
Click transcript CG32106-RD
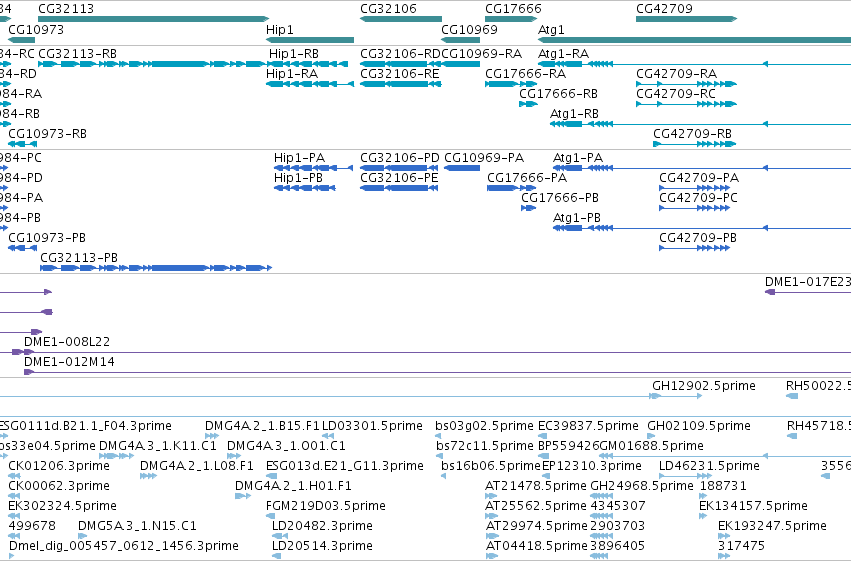(x=401, y=64)
